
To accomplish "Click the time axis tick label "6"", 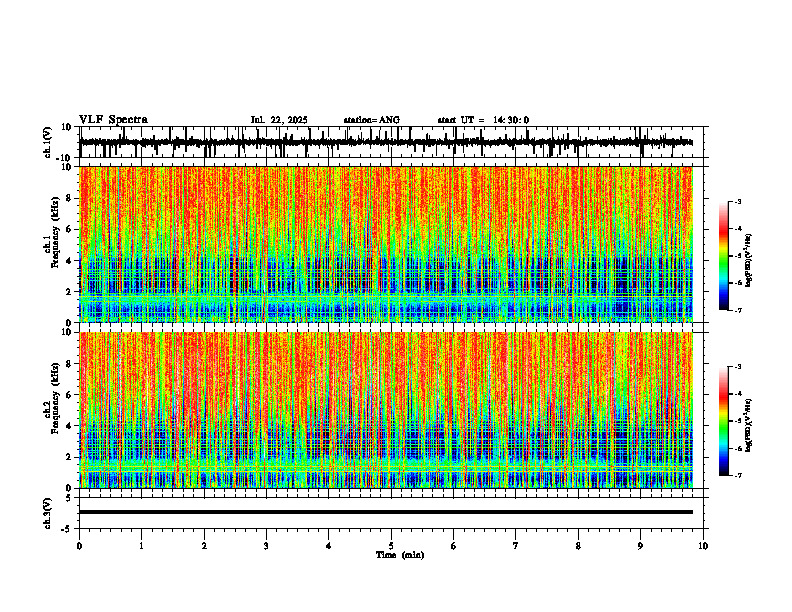I will (x=454, y=546).
